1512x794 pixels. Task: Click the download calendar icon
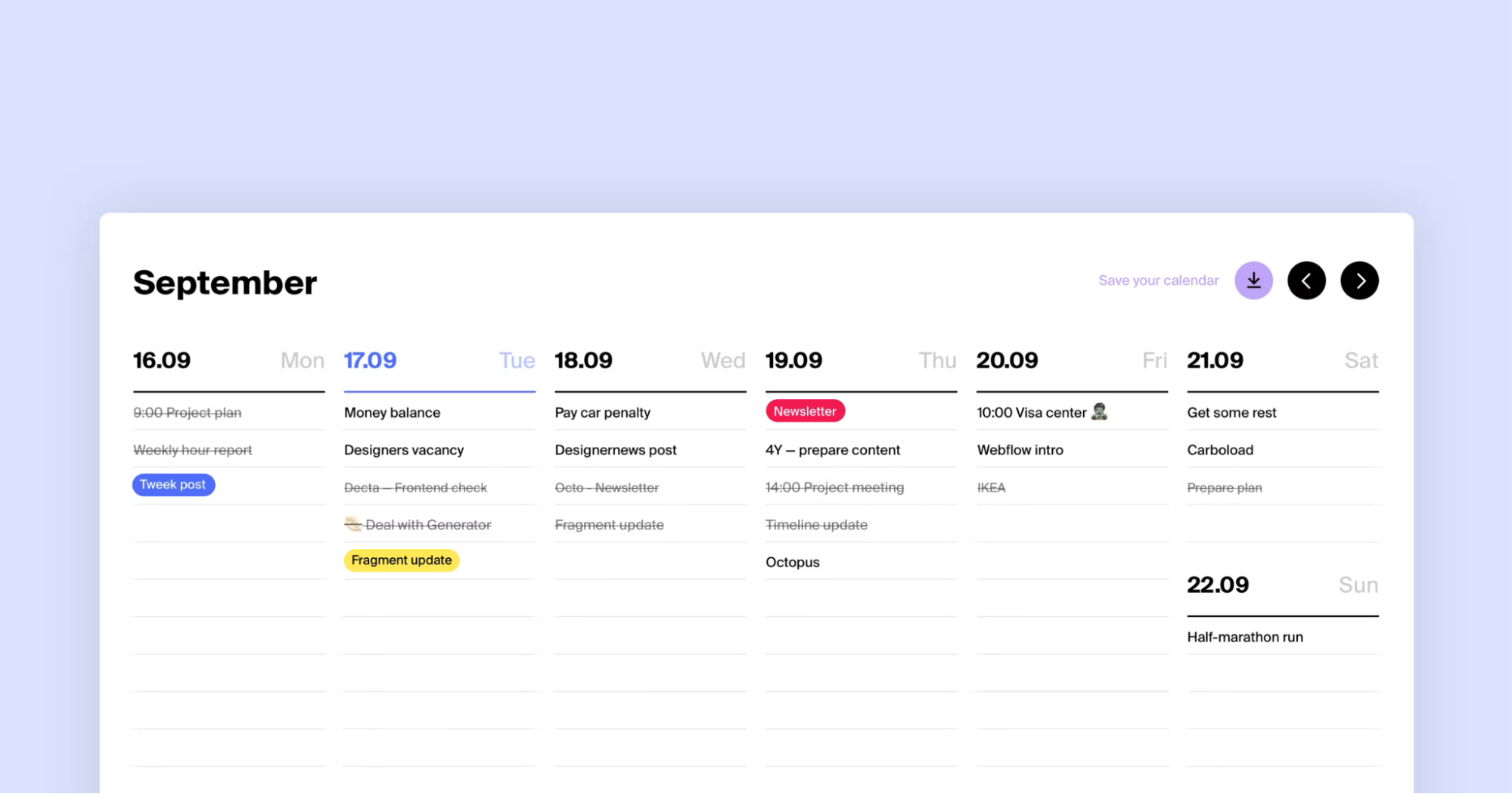(x=1253, y=281)
